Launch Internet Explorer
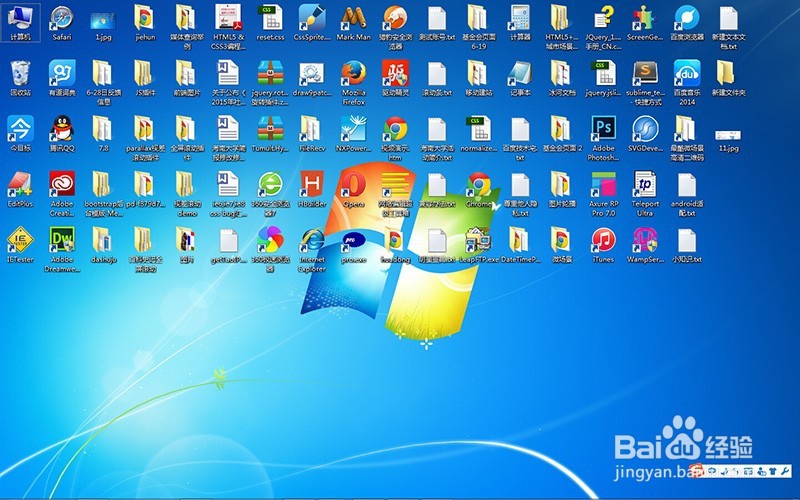The image size is (800, 500). click(312, 249)
